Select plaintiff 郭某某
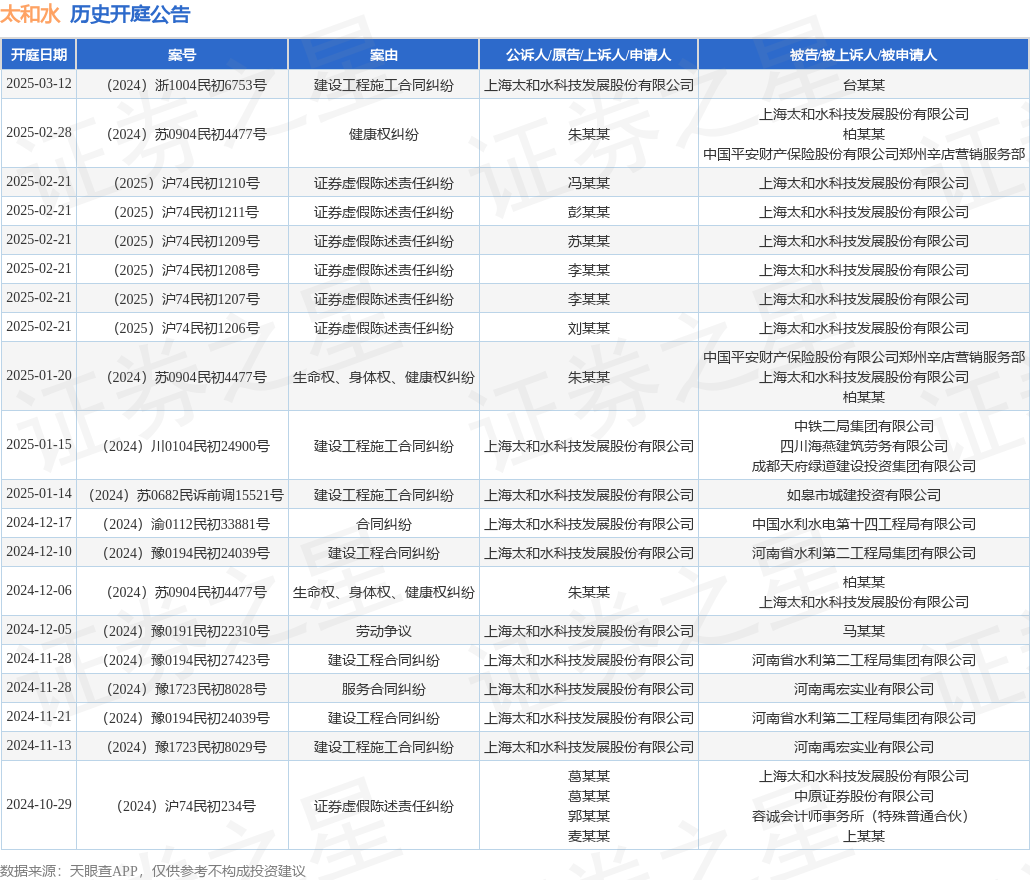This screenshot has width=1030, height=880. 589,816
